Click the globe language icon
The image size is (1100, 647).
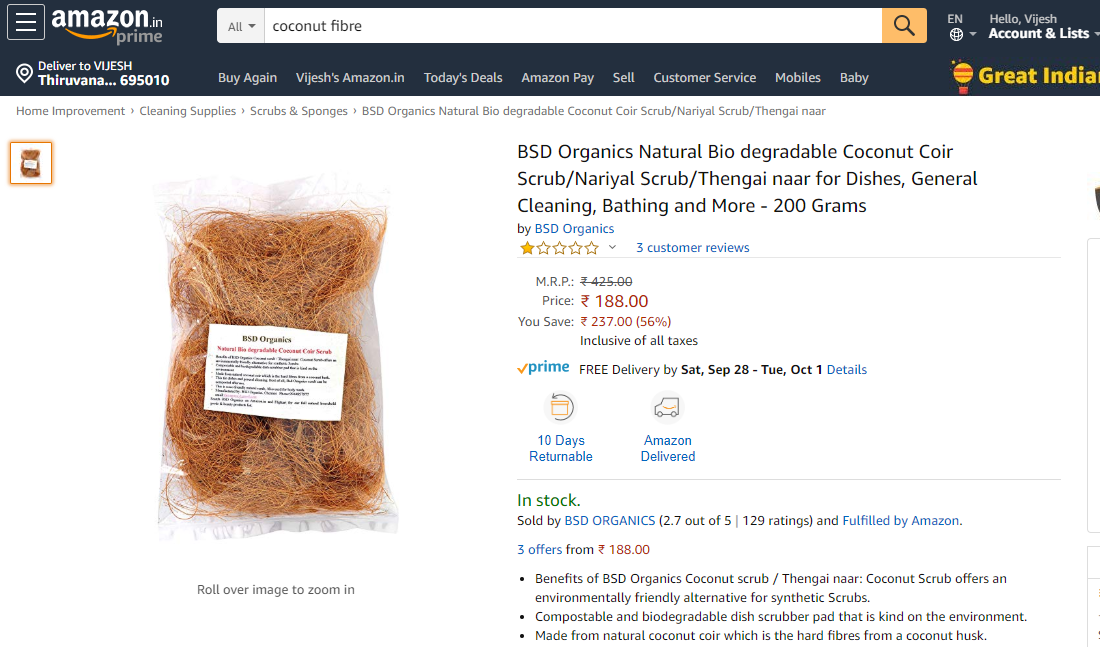[956, 34]
